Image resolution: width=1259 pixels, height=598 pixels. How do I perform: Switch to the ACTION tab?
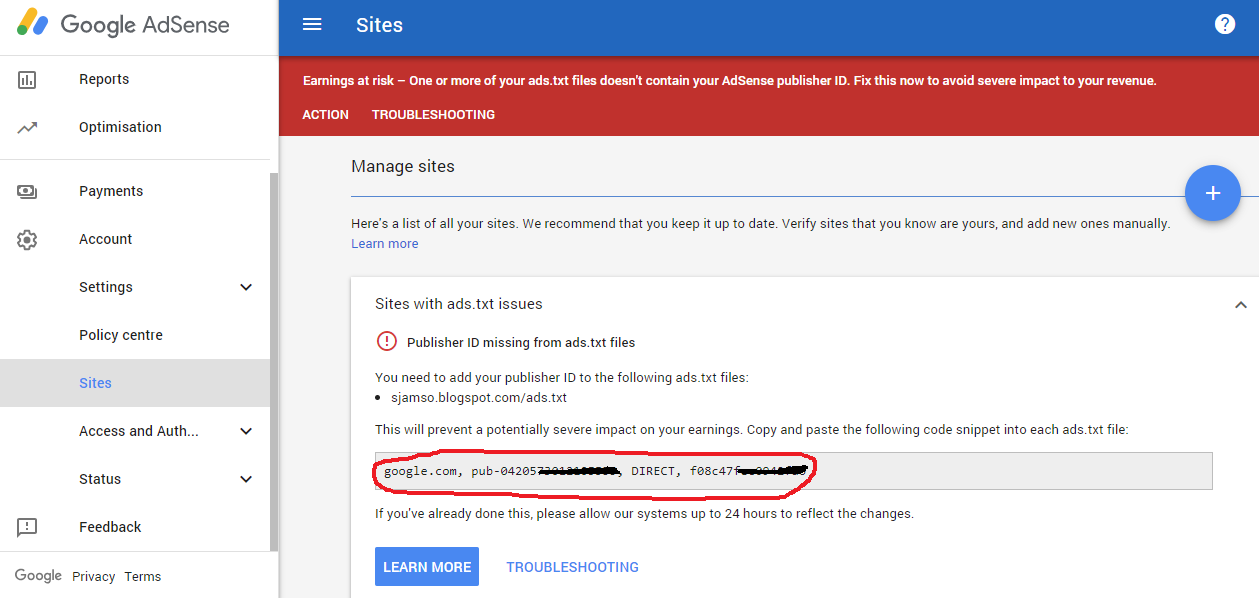[x=324, y=114]
